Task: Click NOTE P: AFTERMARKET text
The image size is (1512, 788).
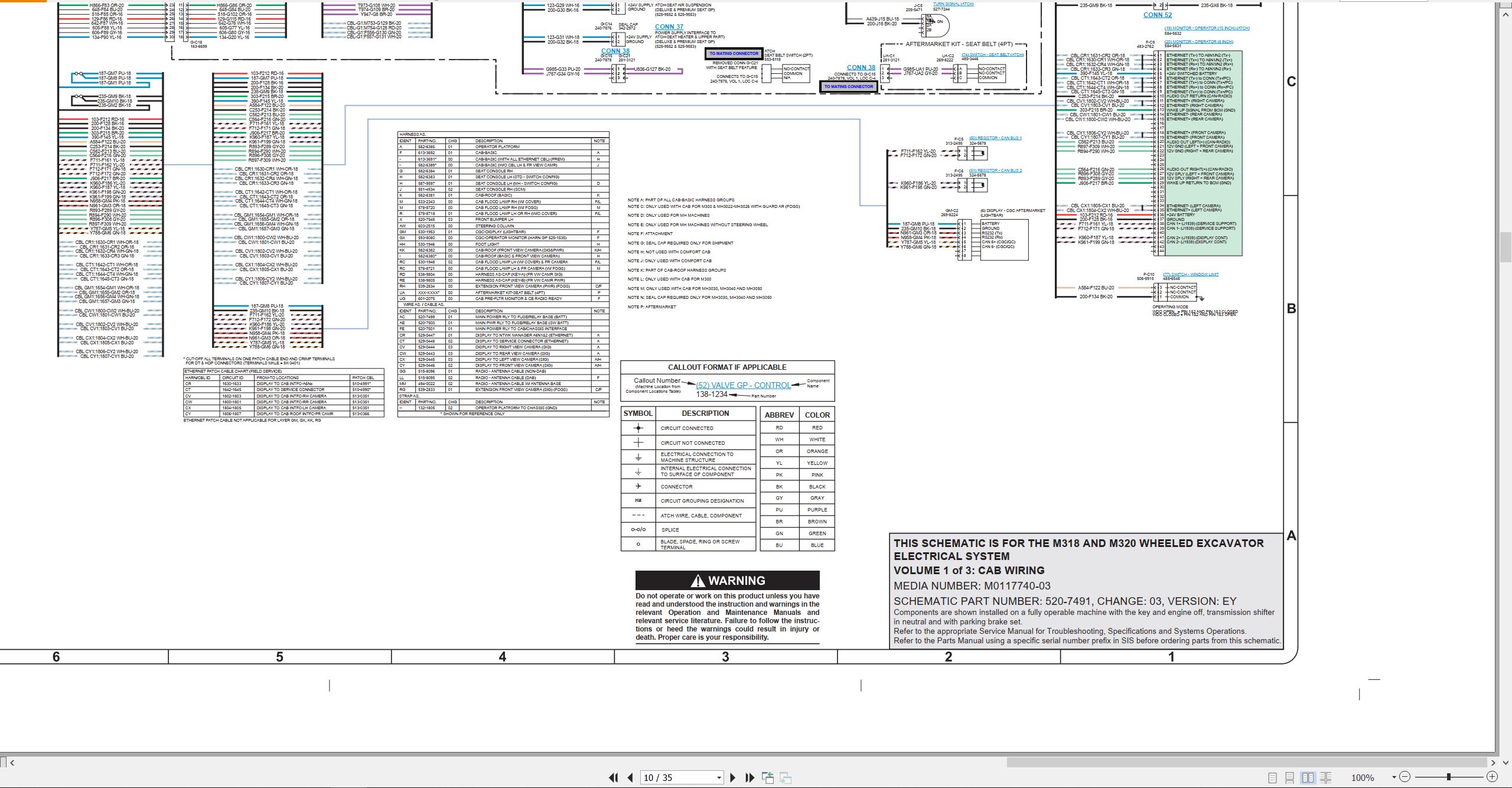Action: (651, 307)
